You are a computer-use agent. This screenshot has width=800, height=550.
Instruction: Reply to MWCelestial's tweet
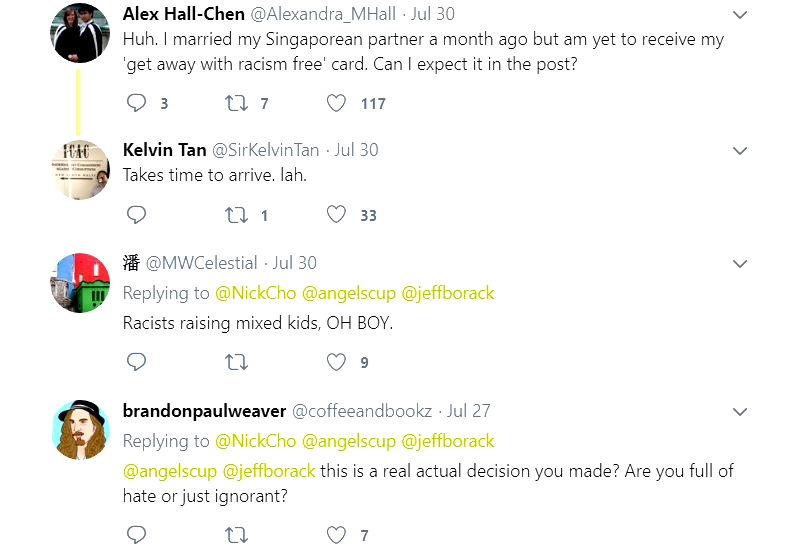[137, 362]
